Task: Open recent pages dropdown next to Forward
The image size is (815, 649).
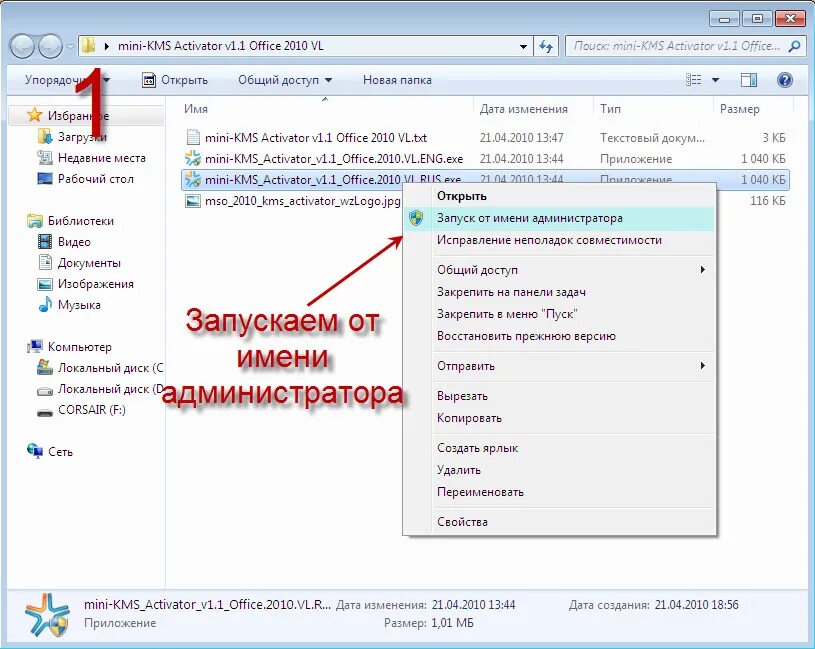Action: (70, 47)
